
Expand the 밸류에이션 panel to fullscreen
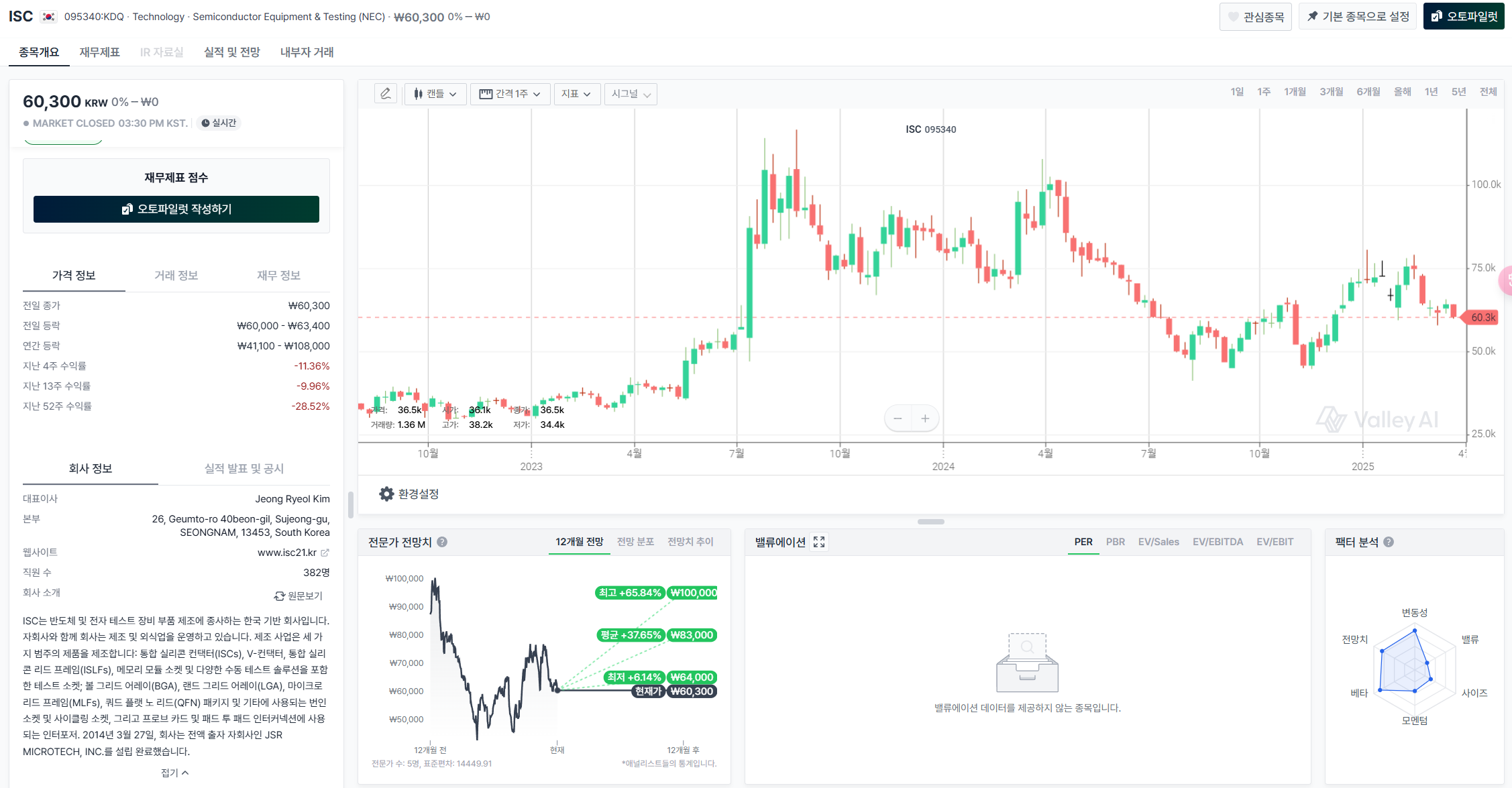click(819, 542)
